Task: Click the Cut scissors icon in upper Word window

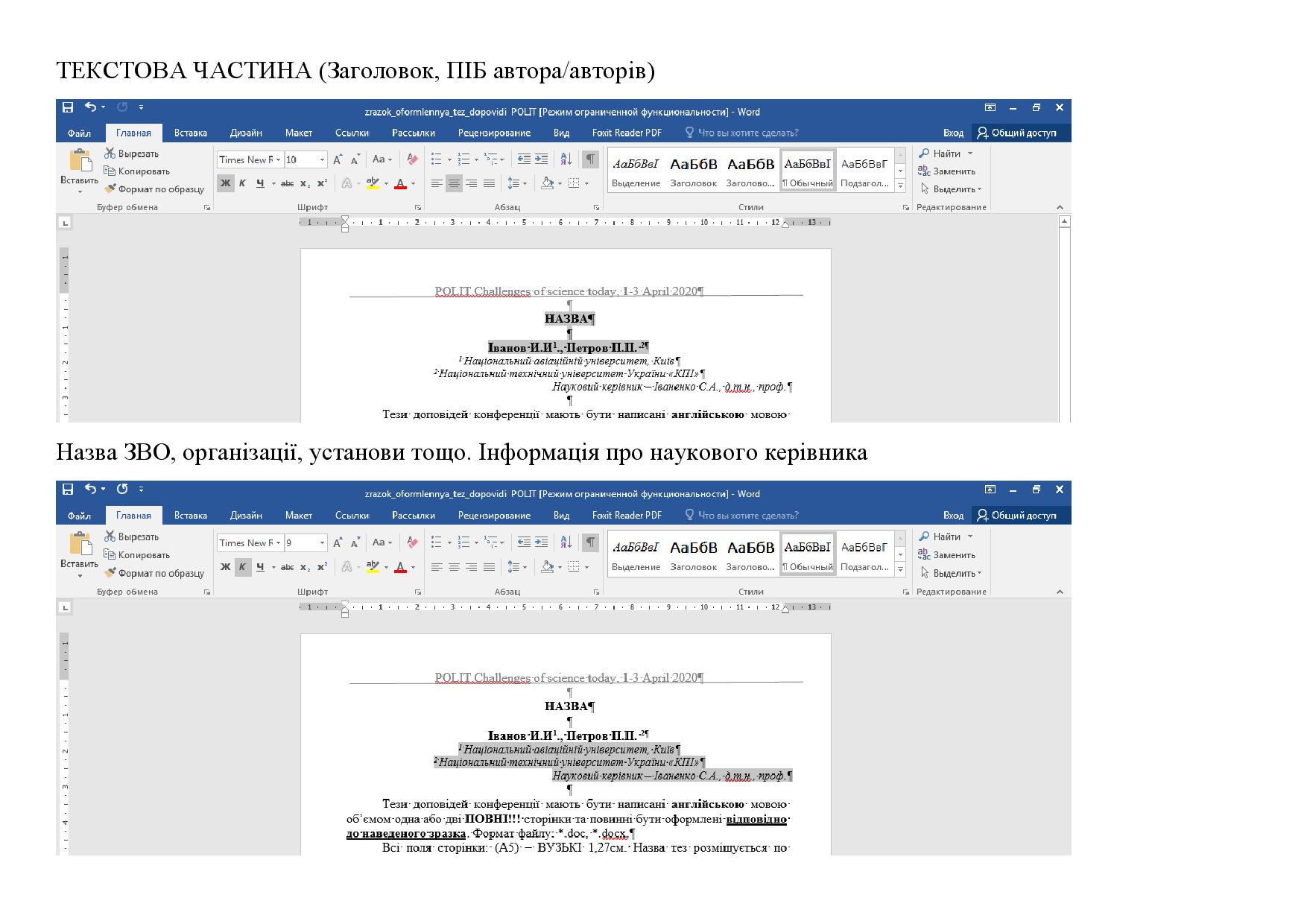Action: tap(110, 154)
